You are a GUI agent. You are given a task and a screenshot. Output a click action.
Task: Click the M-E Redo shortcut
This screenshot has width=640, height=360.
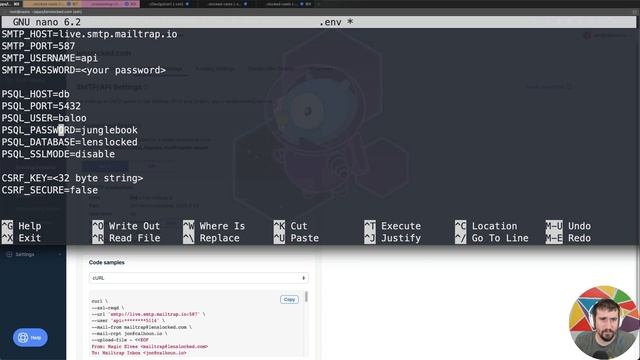568,238
